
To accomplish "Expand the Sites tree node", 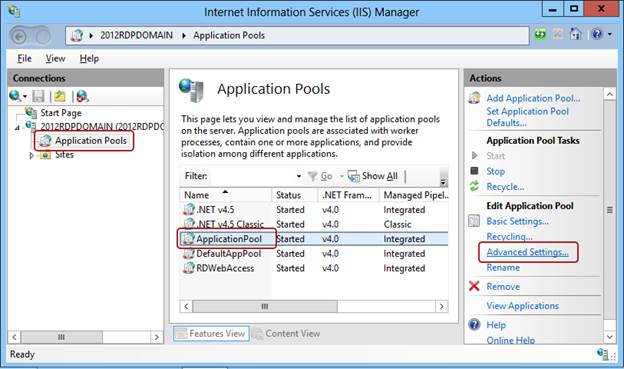I will pos(31,155).
